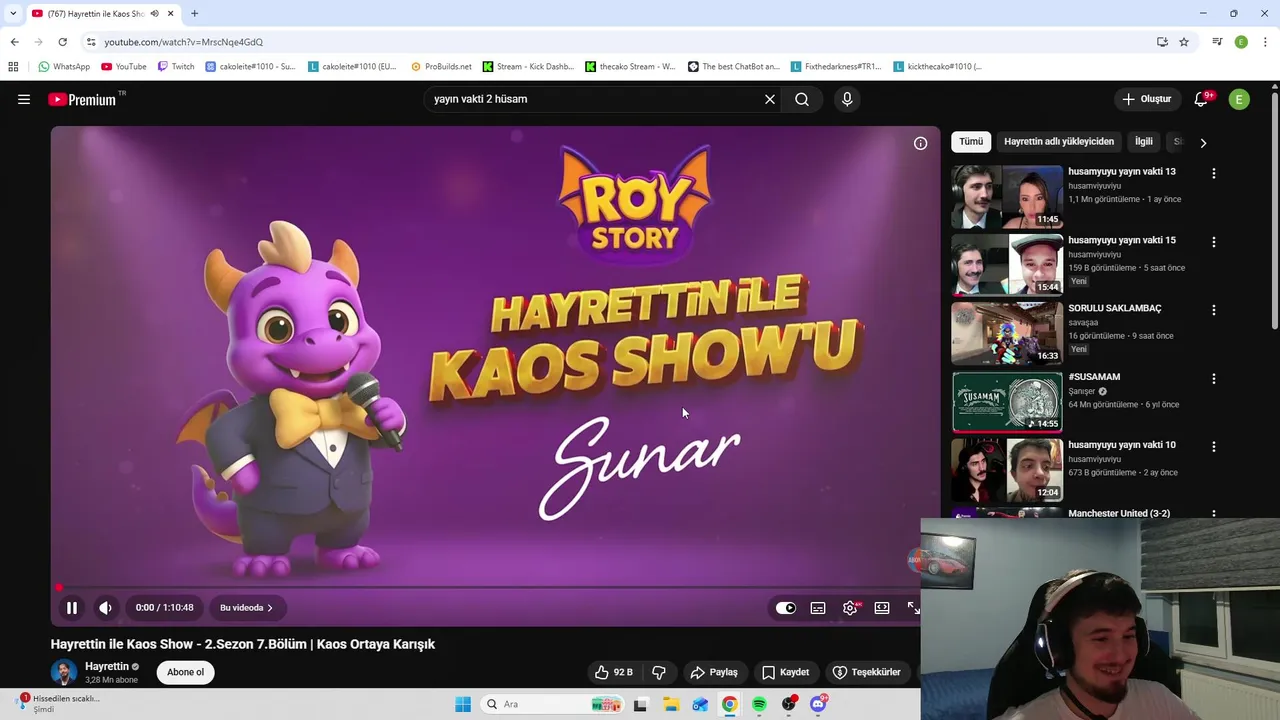Viewport: 1280px width, 720px height.
Task: Subscribe with the 'Abone ol' button
Action: [185, 672]
